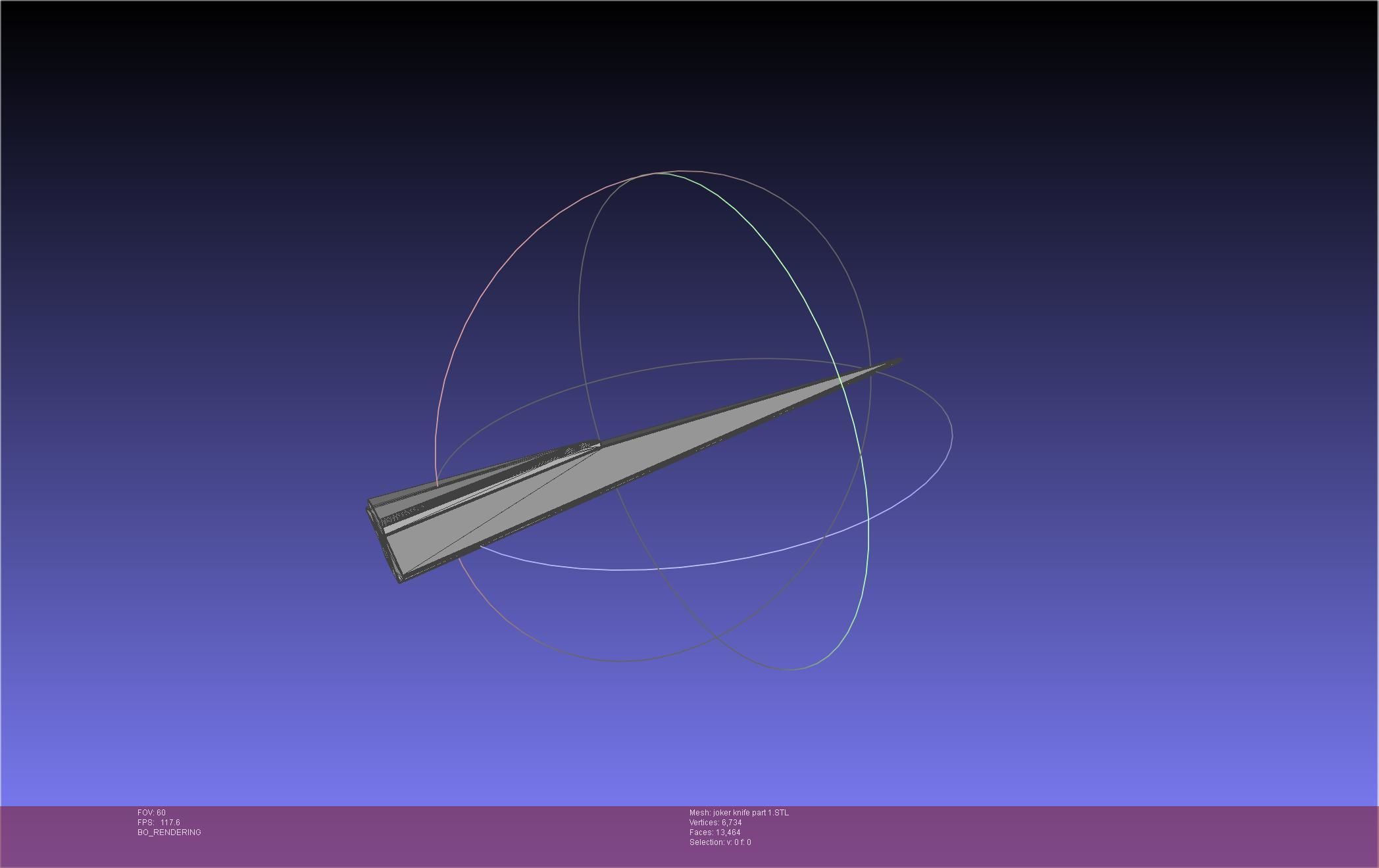Screen dimensions: 1379x868
Task: Click the Selection: v: 0 f: 0 text
Action: click(x=720, y=842)
